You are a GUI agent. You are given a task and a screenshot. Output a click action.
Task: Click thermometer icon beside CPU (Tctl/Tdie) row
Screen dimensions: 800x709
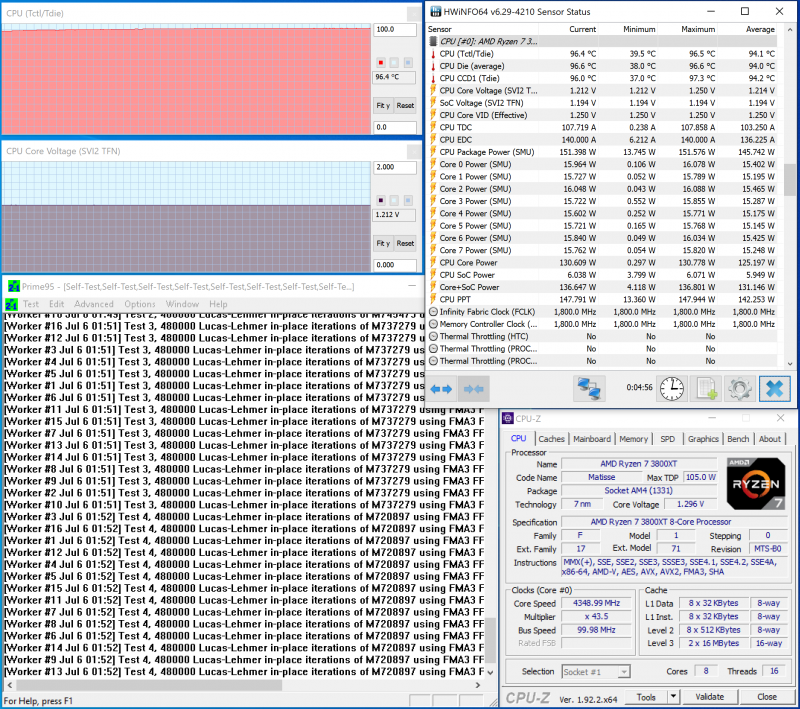click(433, 54)
